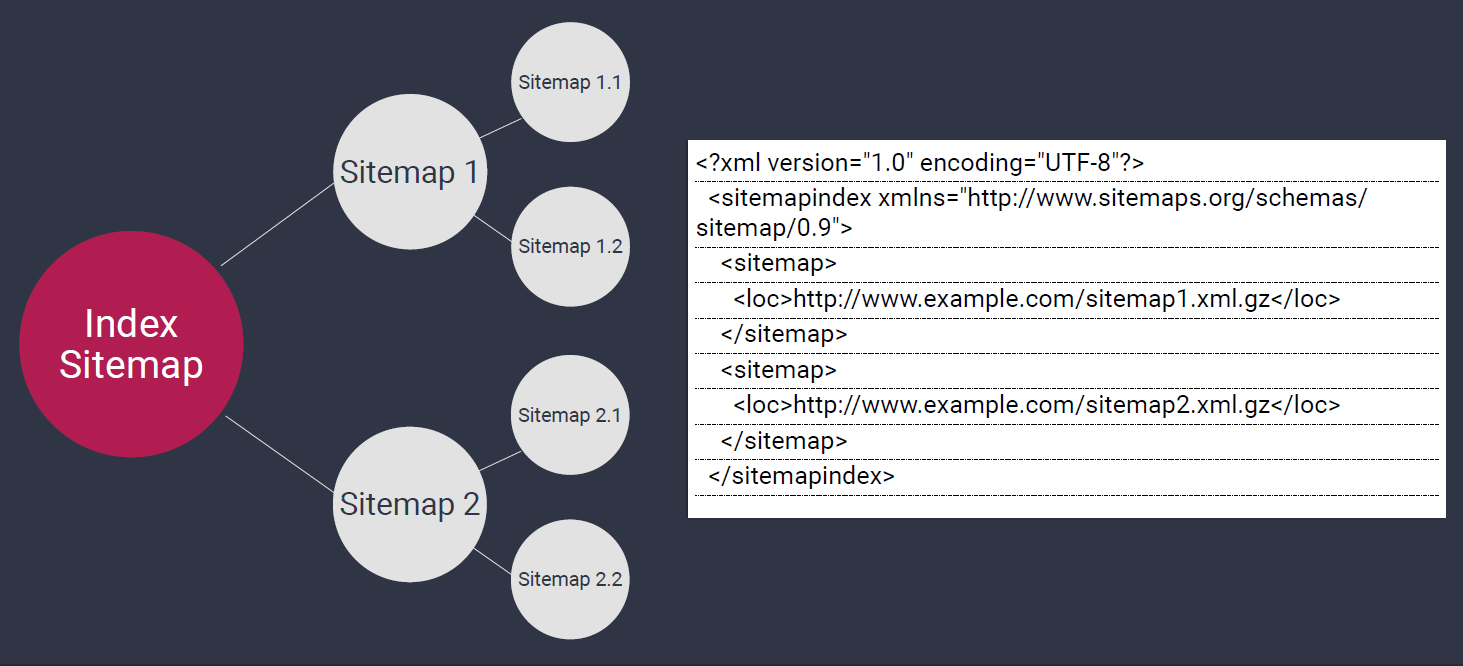Click the second opening sitemap tag
The height and width of the screenshot is (666, 1463).
(778, 370)
